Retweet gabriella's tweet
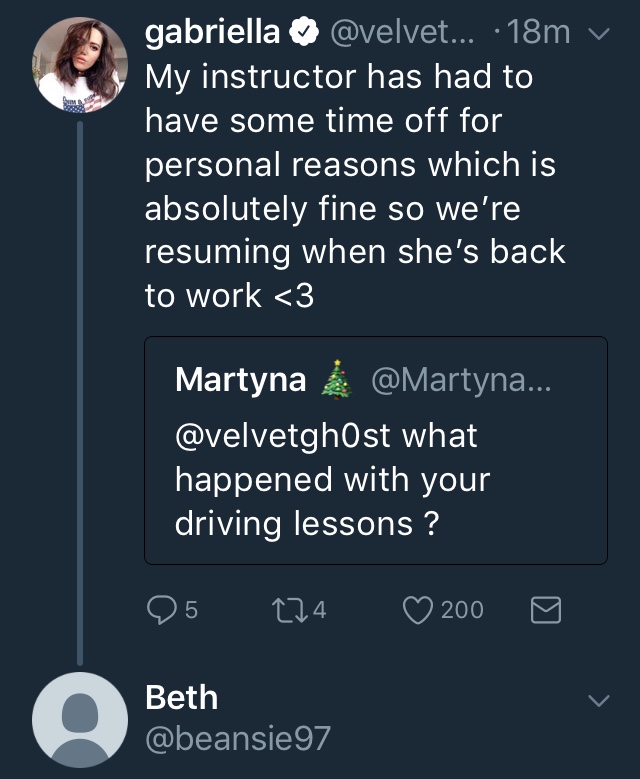The width and height of the screenshot is (640, 779). (x=285, y=609)
